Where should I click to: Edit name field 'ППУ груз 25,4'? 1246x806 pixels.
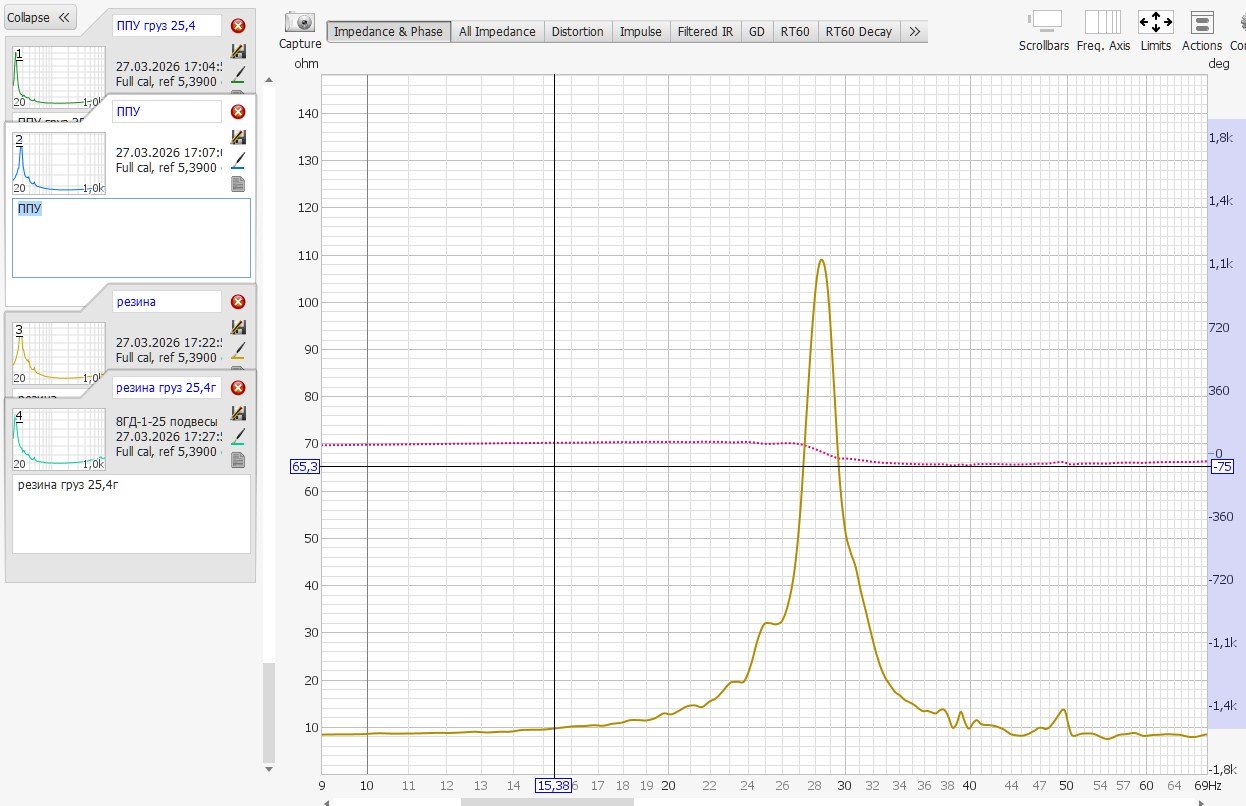[167, 25]
